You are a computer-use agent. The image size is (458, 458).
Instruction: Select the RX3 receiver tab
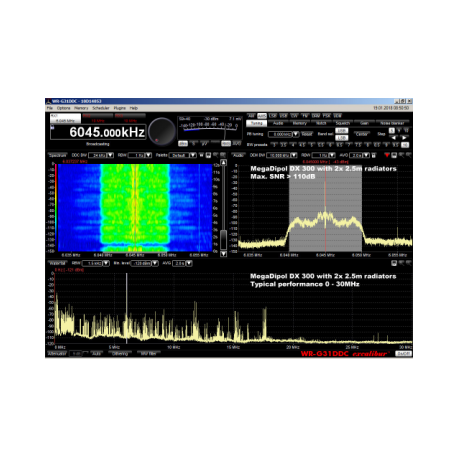click(x=130, y=118)
